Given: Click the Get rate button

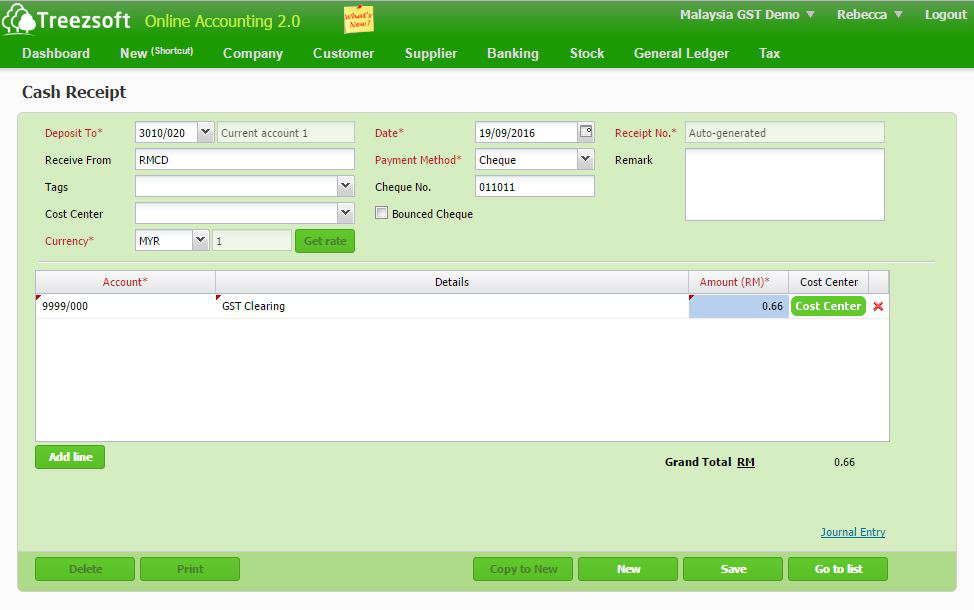Looking at the screenshot, I should (325, 241).
